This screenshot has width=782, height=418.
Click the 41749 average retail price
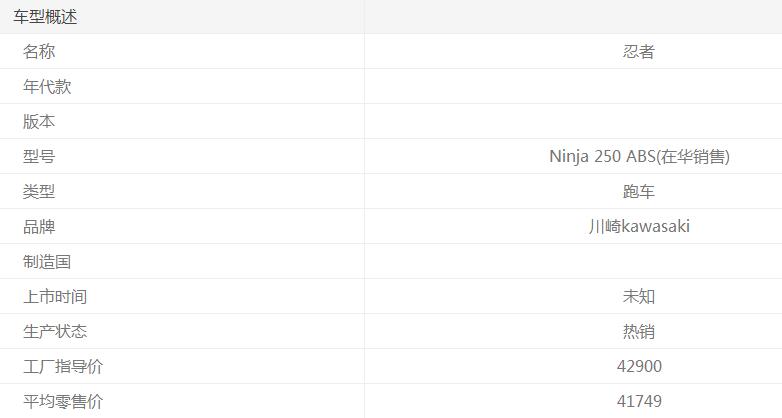click(x=639, y=402)
